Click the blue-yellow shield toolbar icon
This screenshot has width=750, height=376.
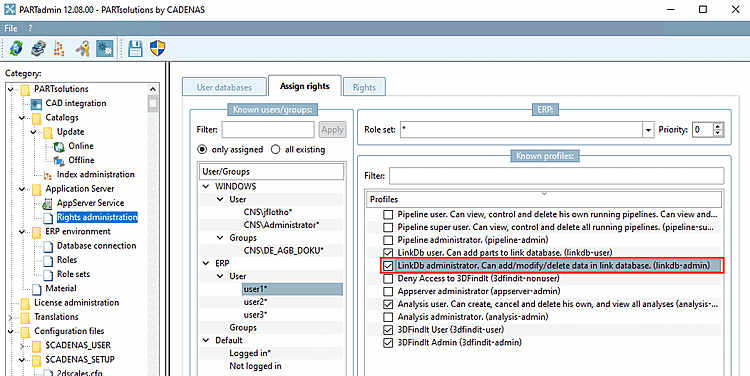(x=157, y=48)
